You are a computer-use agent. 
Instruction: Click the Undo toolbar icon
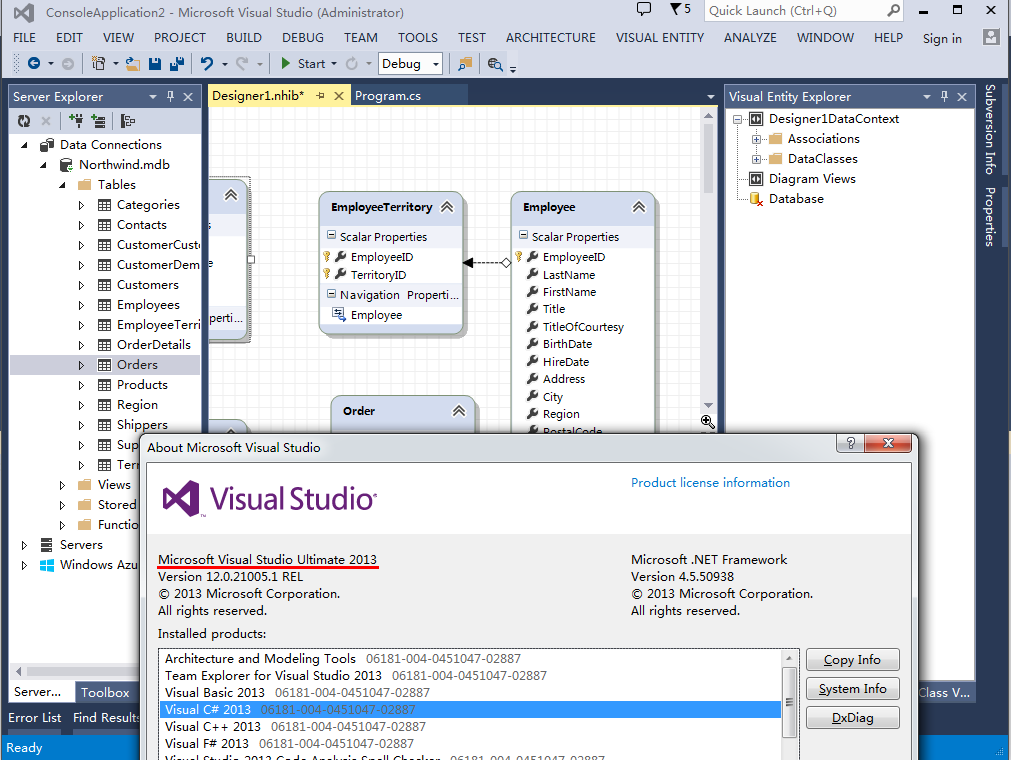(x=207, y=63)
